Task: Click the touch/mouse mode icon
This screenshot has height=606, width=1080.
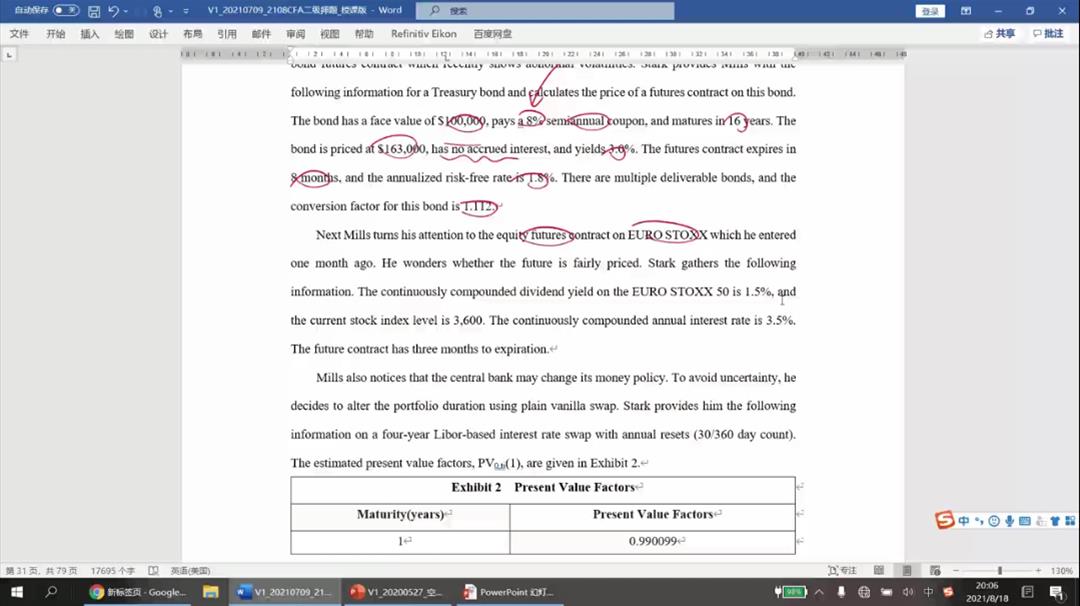Action: (157, 11)
